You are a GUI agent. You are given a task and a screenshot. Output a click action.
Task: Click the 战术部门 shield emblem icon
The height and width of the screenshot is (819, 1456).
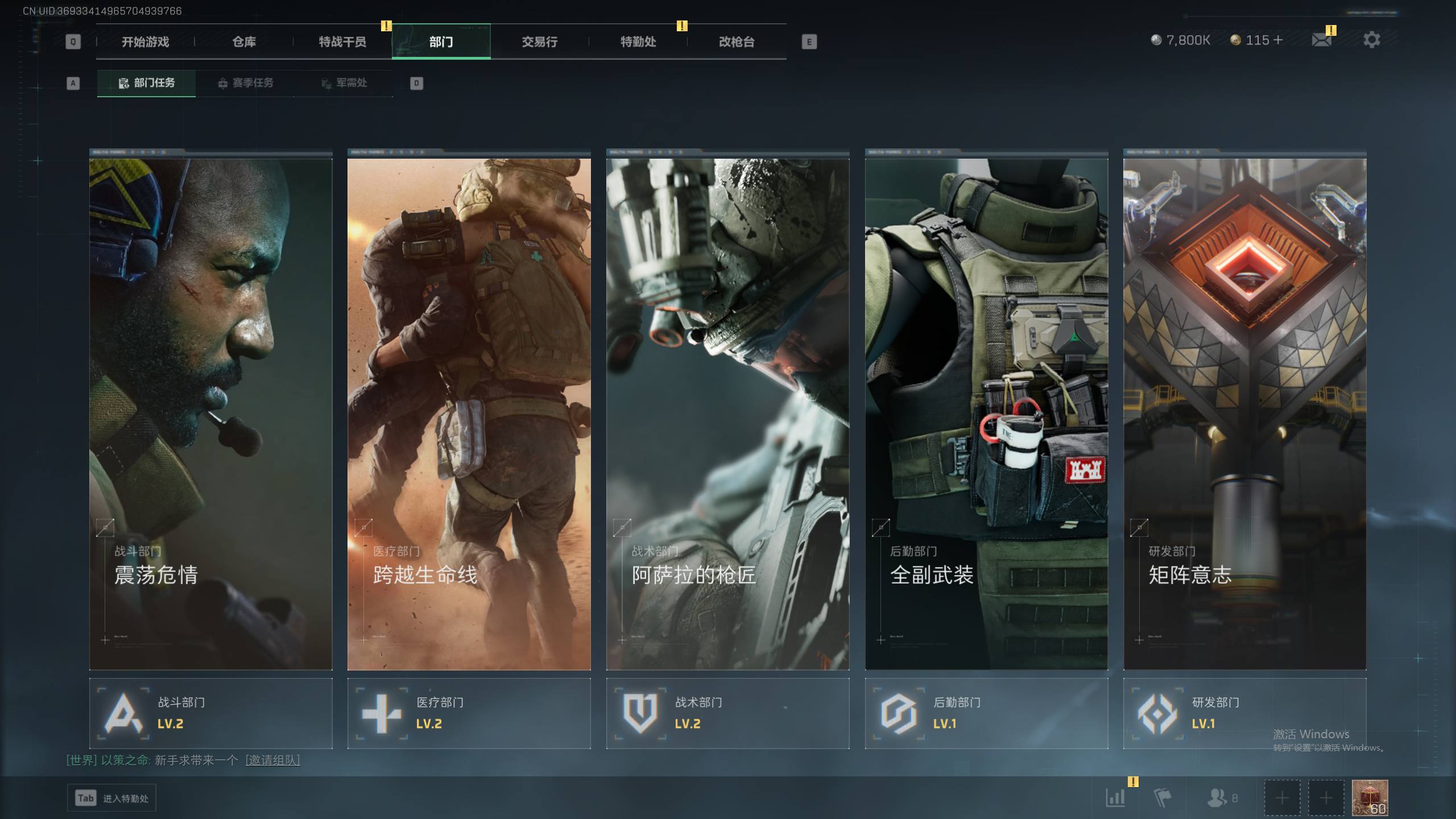click(x=640, y=713)
